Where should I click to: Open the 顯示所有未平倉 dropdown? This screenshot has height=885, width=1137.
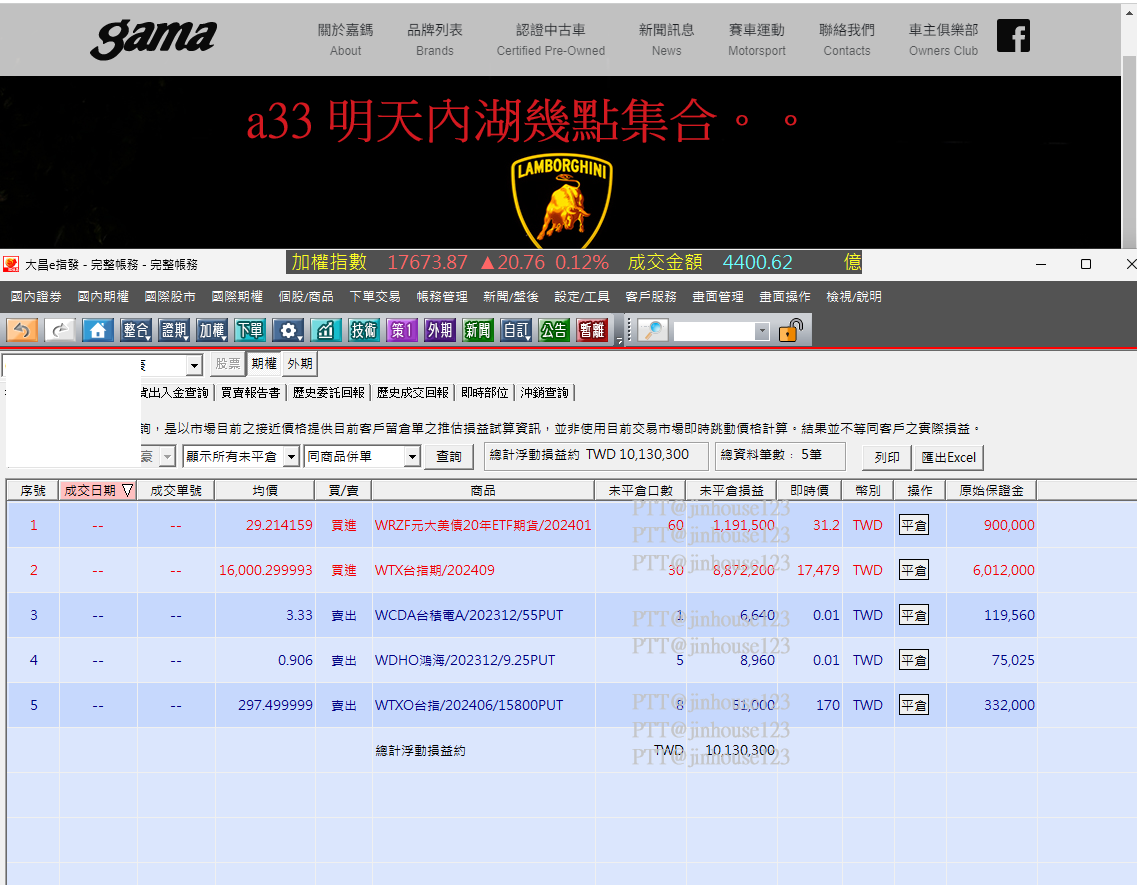click(292, 456)
